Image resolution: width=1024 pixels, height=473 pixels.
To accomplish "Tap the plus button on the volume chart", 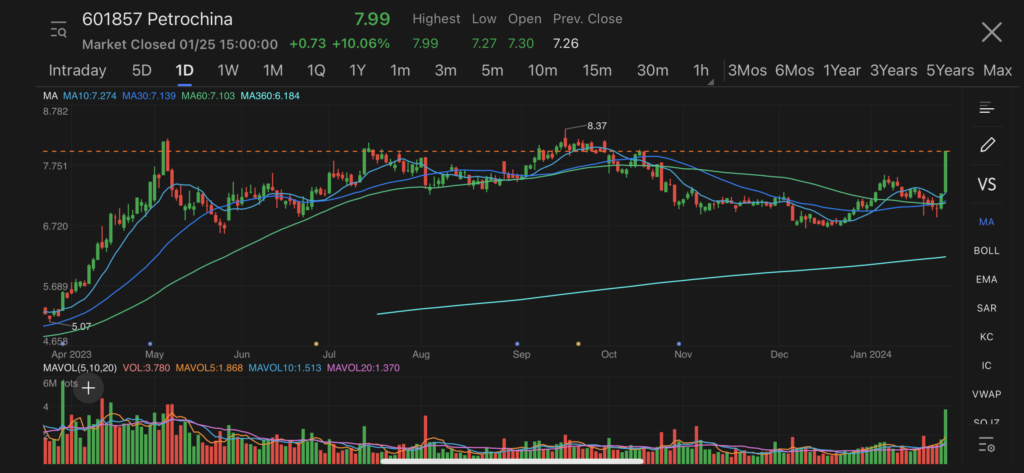I will coord(88,389).
